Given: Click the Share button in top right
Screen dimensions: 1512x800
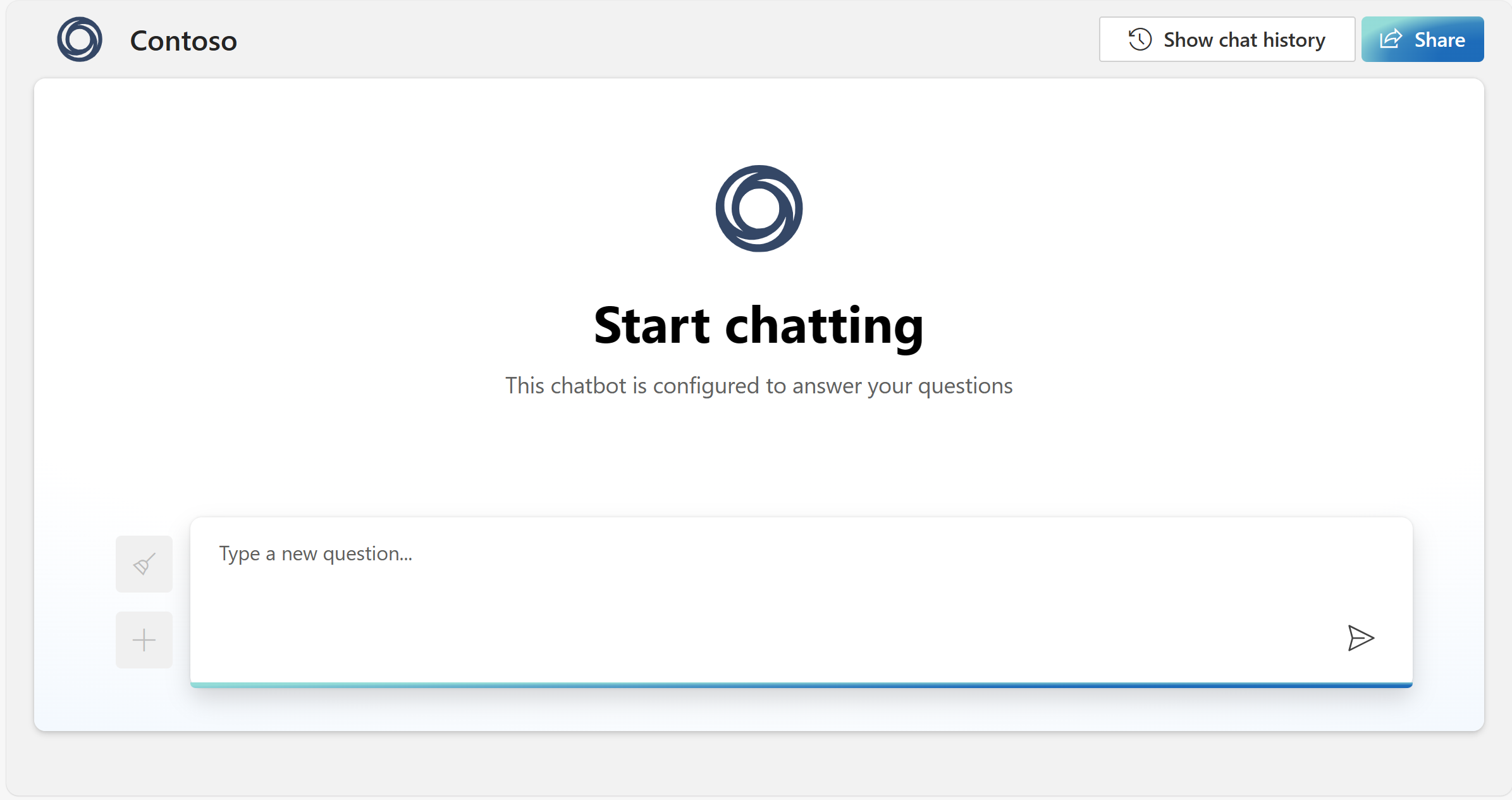Looking at the screenshot, I should click(x=1422, y=40).
